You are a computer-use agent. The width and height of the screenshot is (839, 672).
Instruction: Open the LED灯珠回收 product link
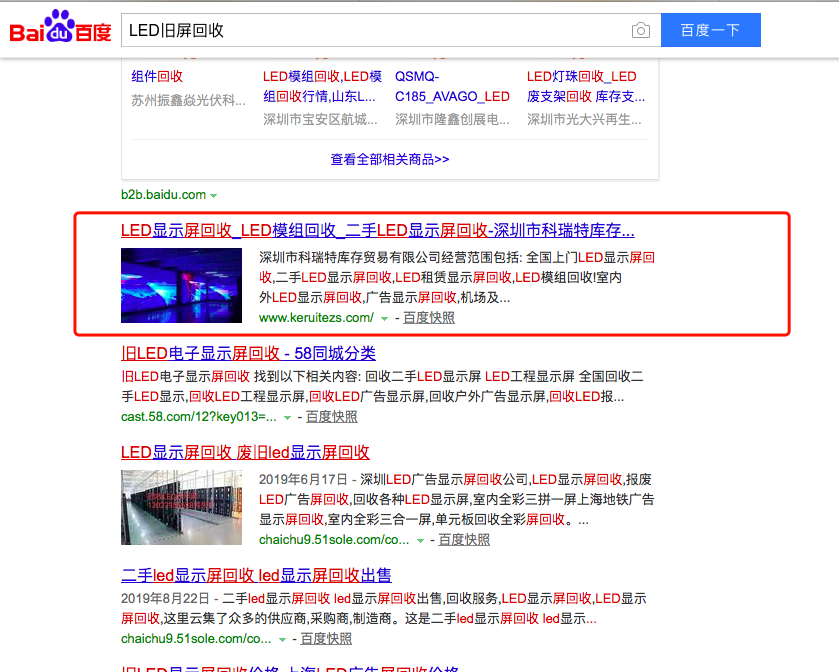tap(586, 87)
